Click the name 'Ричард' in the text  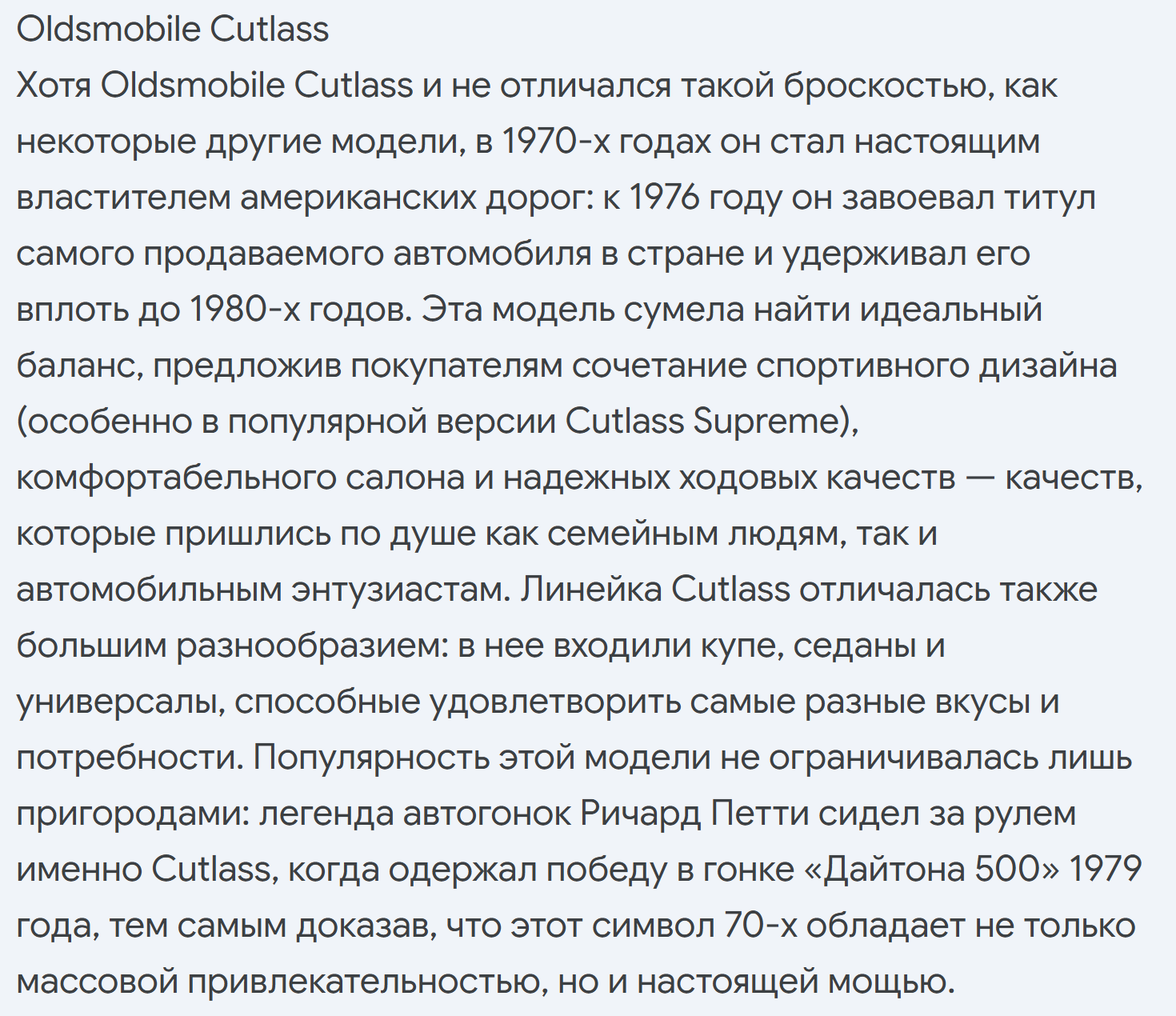(x=641, y=814)
